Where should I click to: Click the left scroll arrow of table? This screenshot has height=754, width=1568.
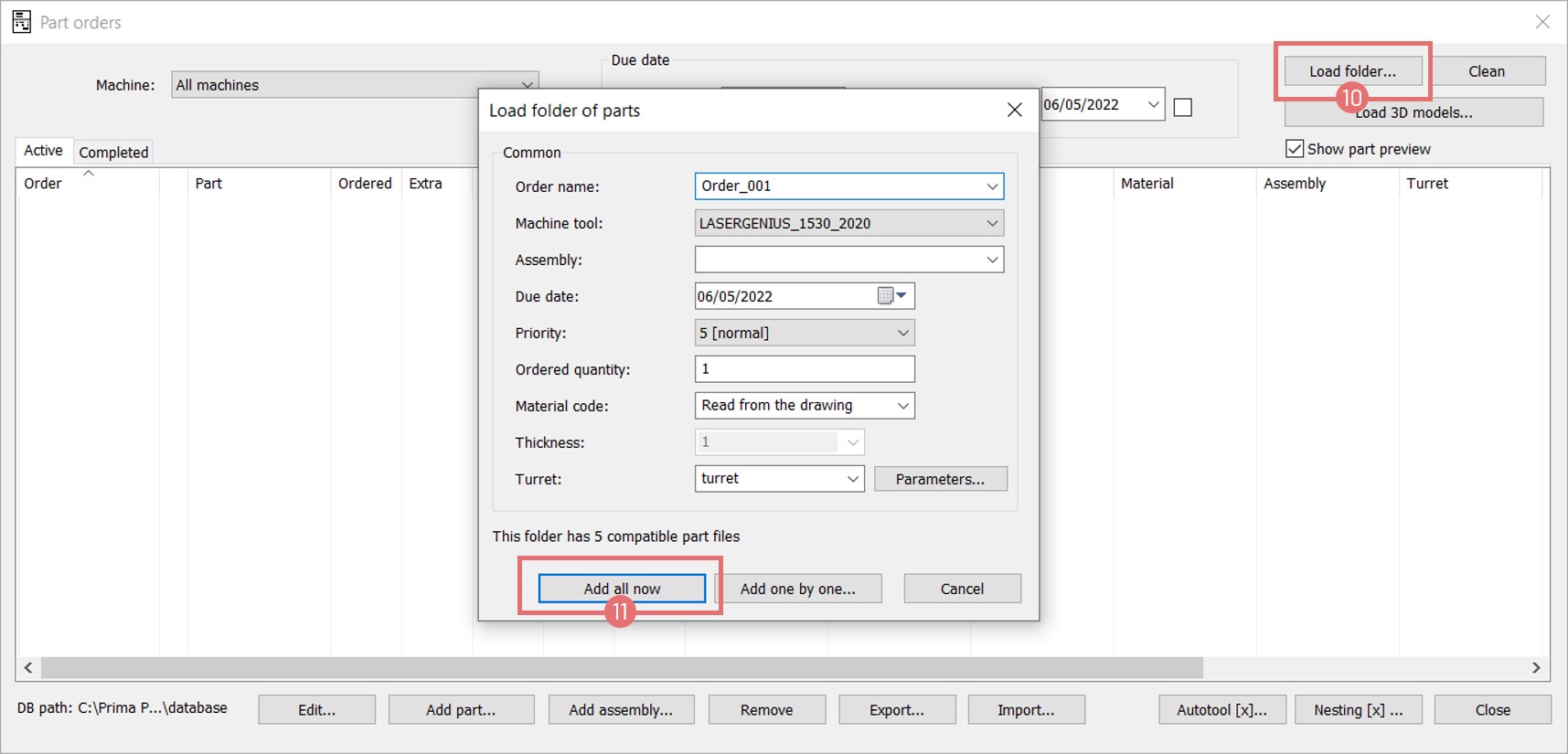coord(28,668)
